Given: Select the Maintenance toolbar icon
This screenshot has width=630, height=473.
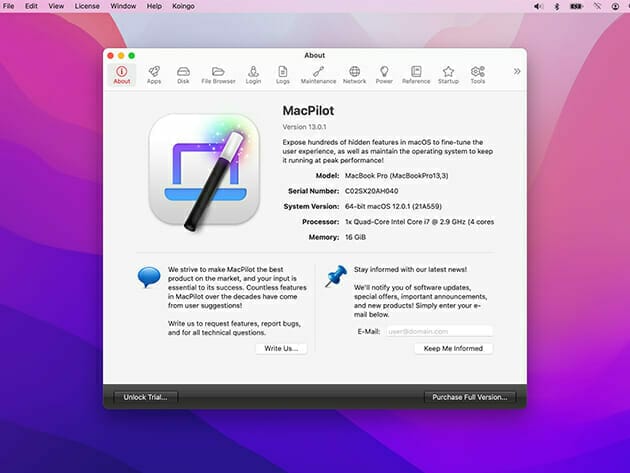Looking at the screenshot, I should (318, 75).
